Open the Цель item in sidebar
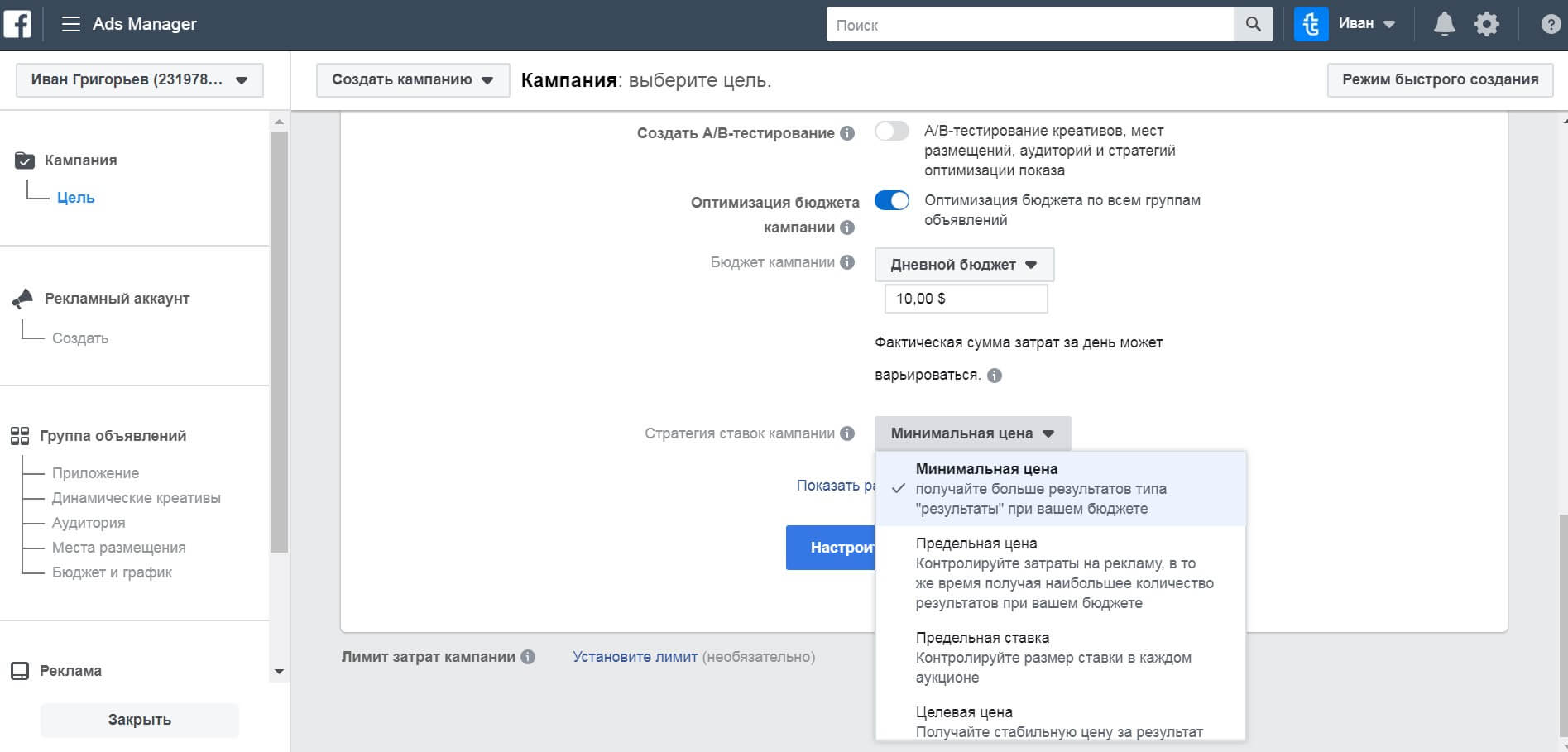Viewport: 1568px width, 752px height. pos(75,198)
